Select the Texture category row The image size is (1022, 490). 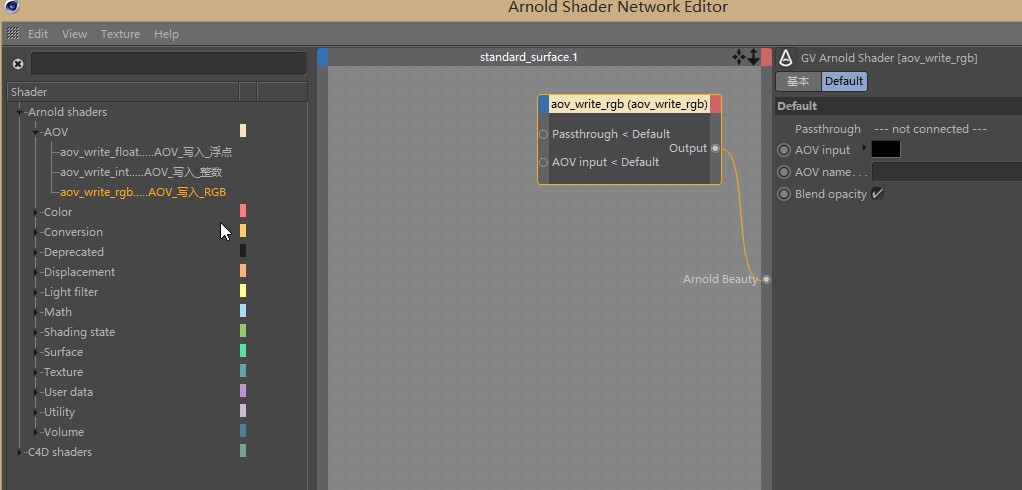[x=63, y=372]
